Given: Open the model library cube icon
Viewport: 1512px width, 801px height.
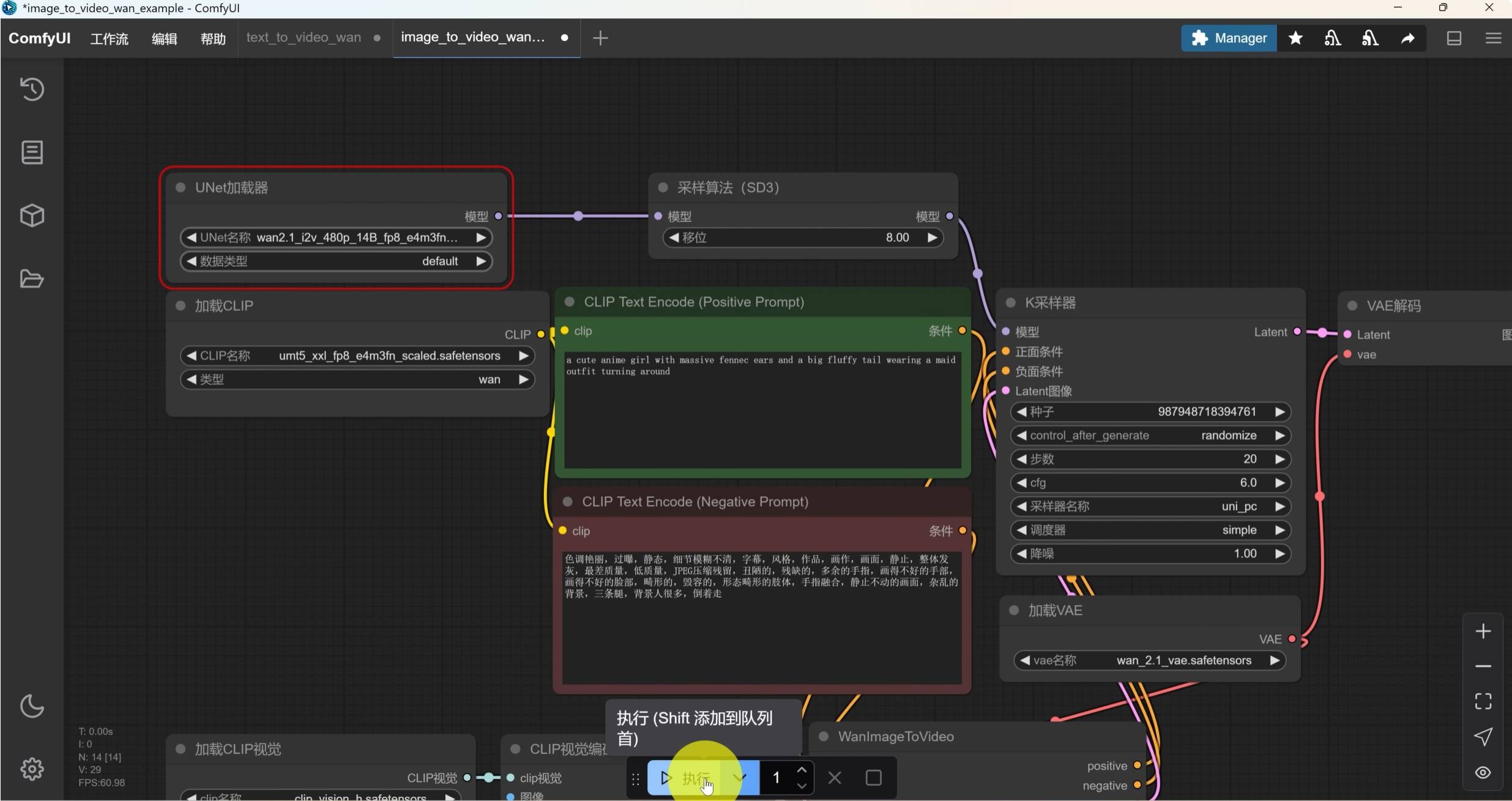Looking at the screenshot, I should (32, 215).
